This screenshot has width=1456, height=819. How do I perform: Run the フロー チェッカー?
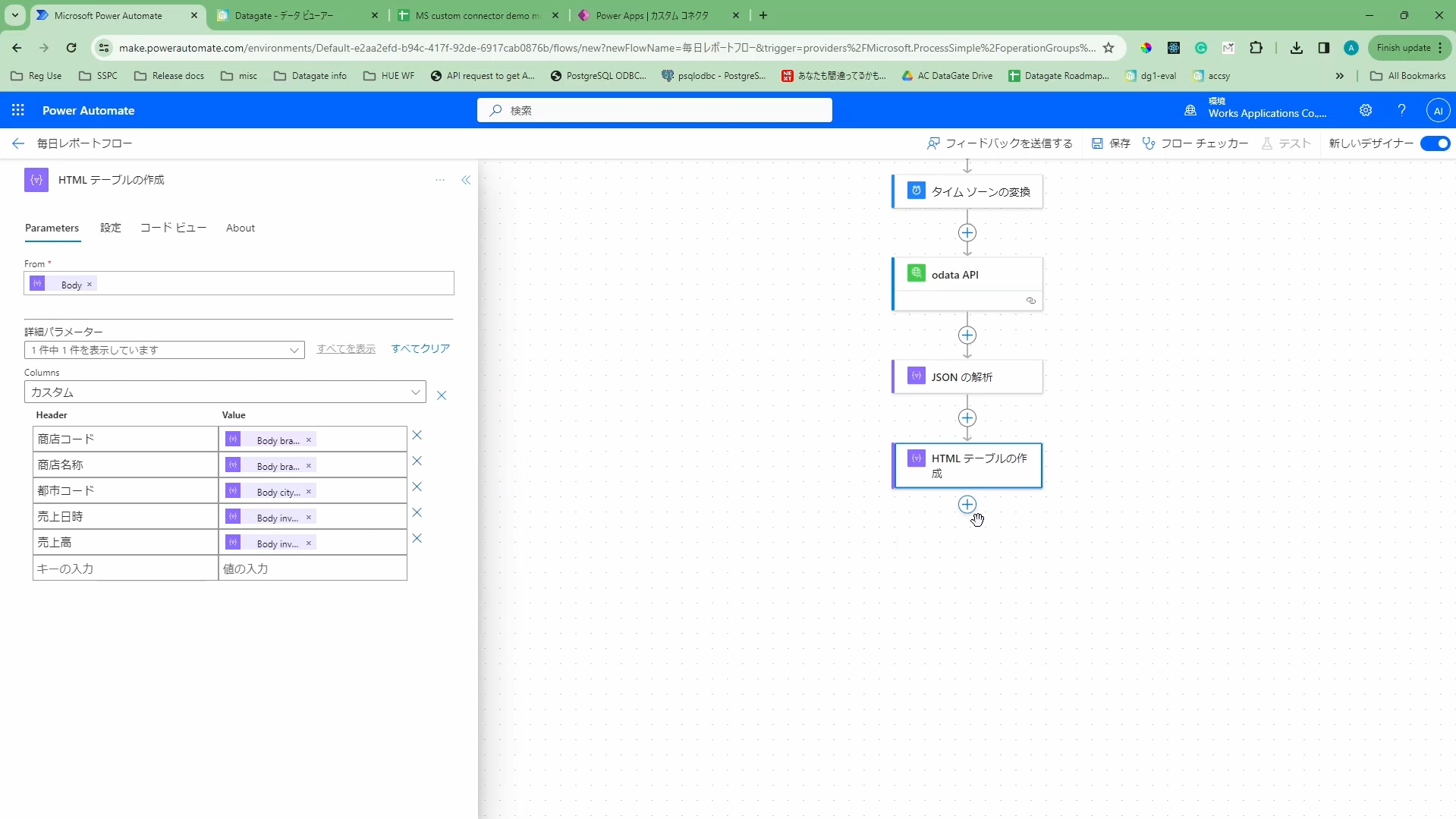[x=1195, y=143]
